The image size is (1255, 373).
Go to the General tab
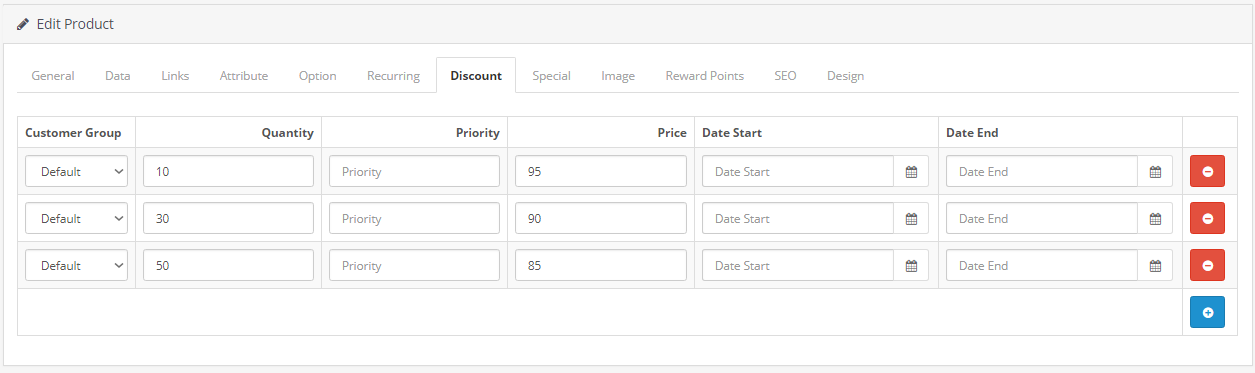pyautogui.click(x=53, y=75)
